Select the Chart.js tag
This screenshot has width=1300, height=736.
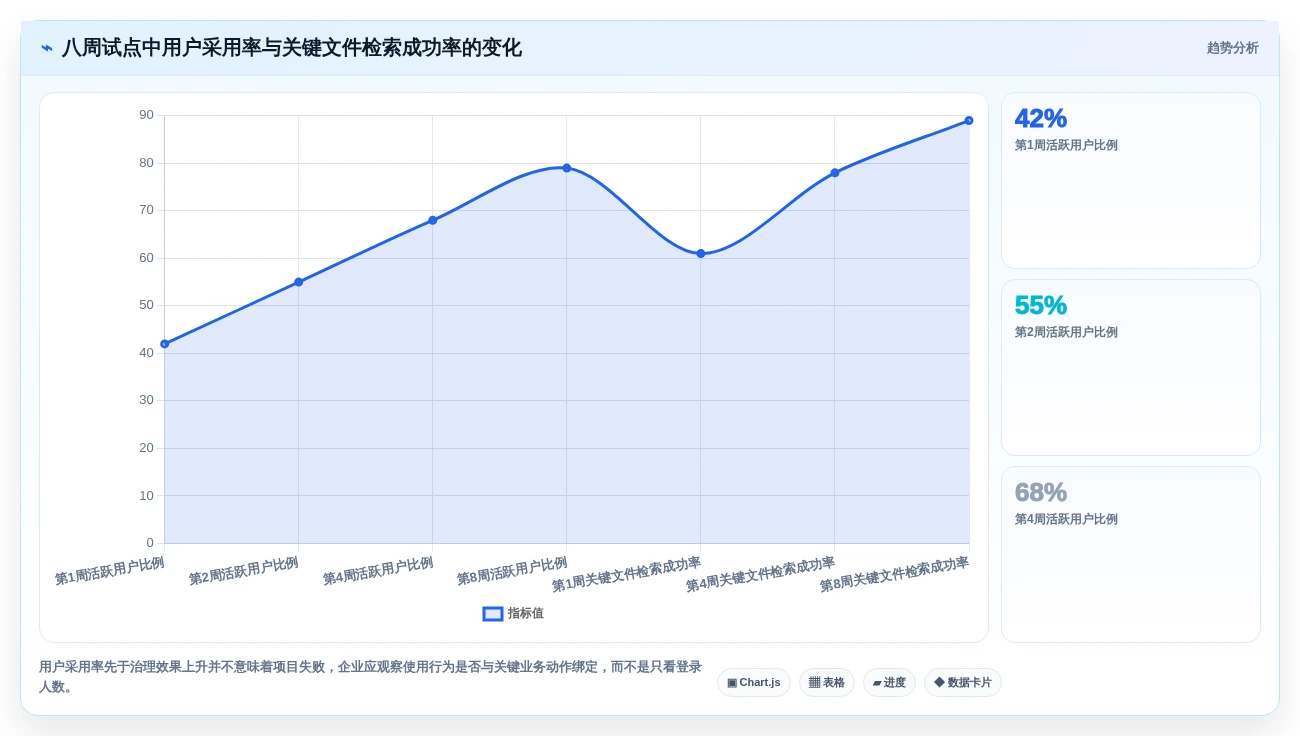coord(754,682)
